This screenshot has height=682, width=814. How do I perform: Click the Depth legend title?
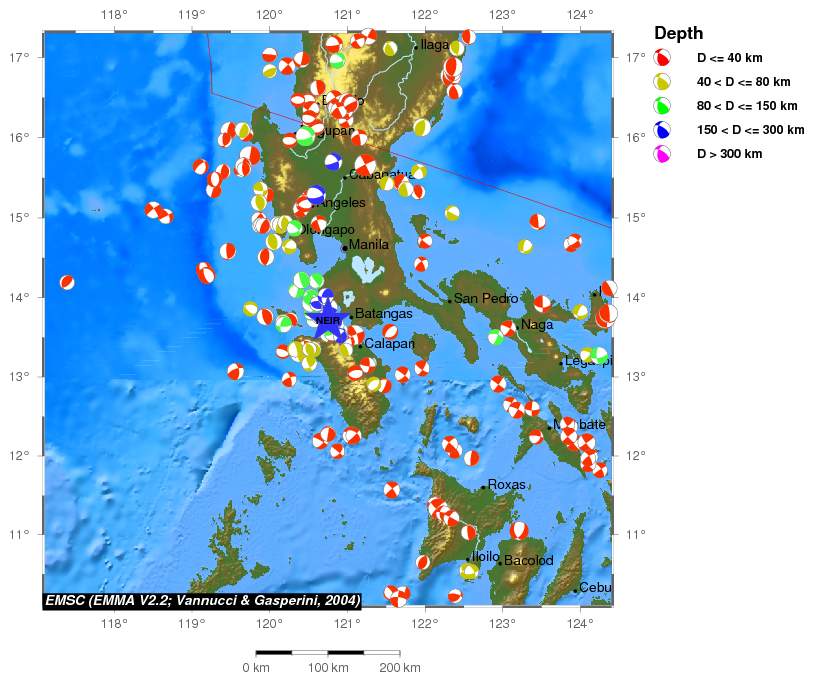(678, 33)
